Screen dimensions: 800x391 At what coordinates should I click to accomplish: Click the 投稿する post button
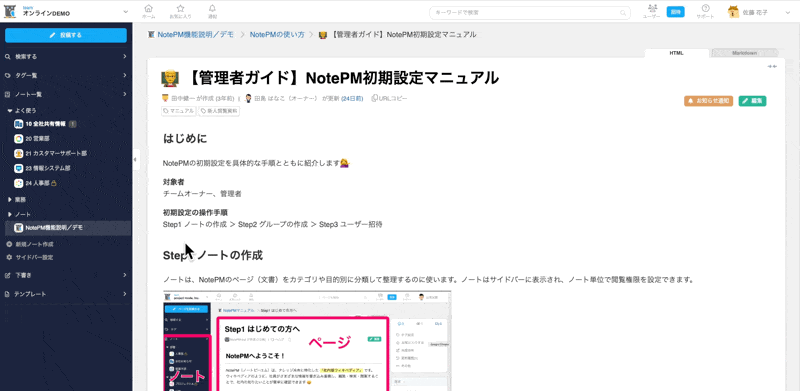pyautogui.click(x=66, y=35)
